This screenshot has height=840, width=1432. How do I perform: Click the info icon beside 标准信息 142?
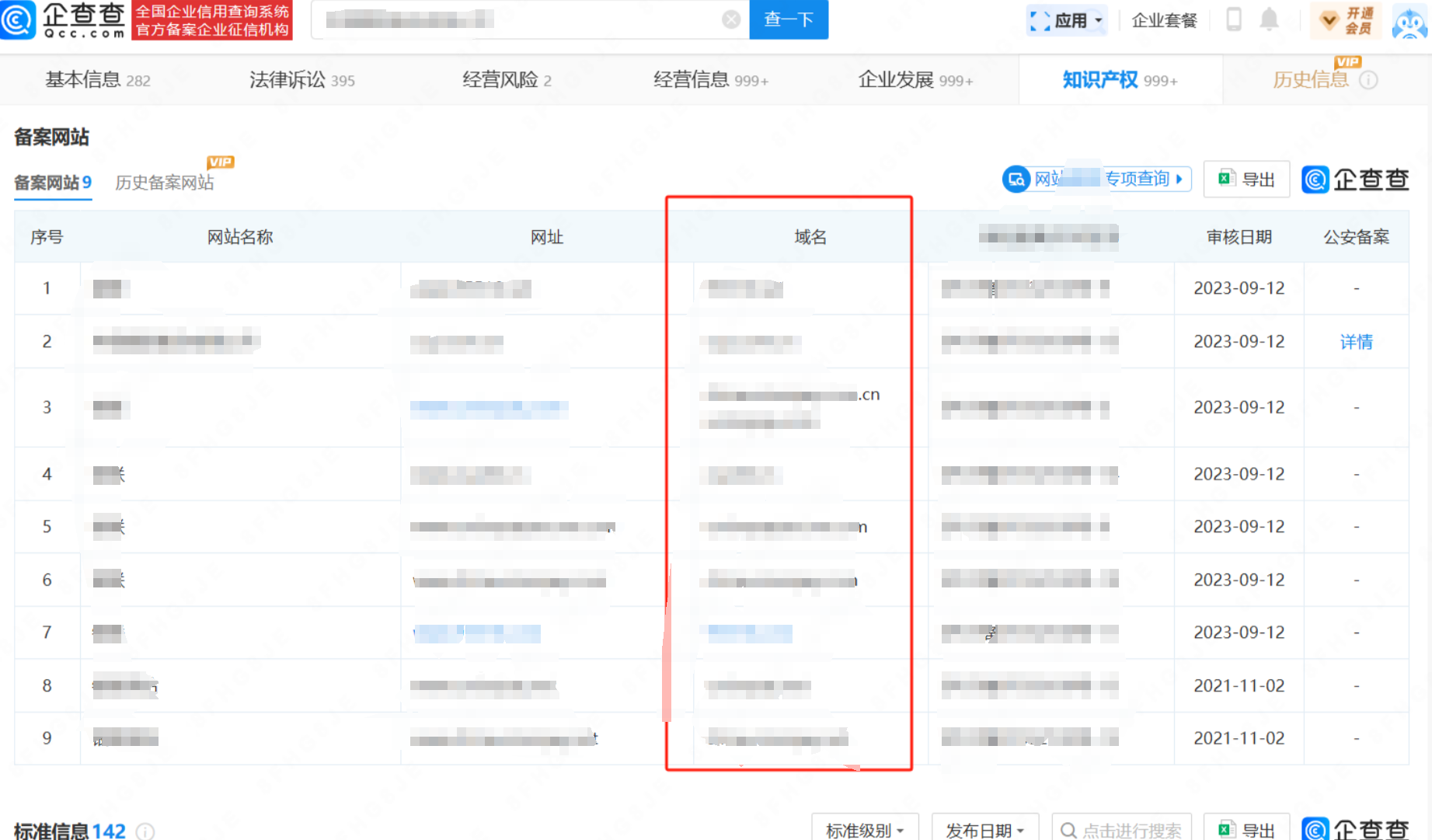click(145, 831)
